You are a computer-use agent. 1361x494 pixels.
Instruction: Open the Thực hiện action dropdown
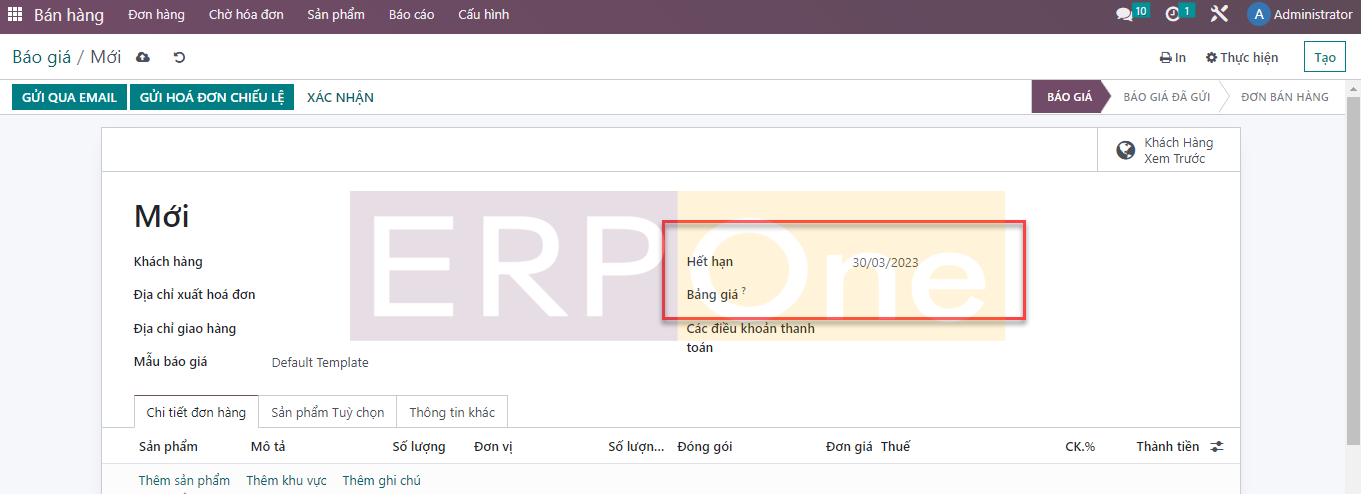(x=1242, y=57)
